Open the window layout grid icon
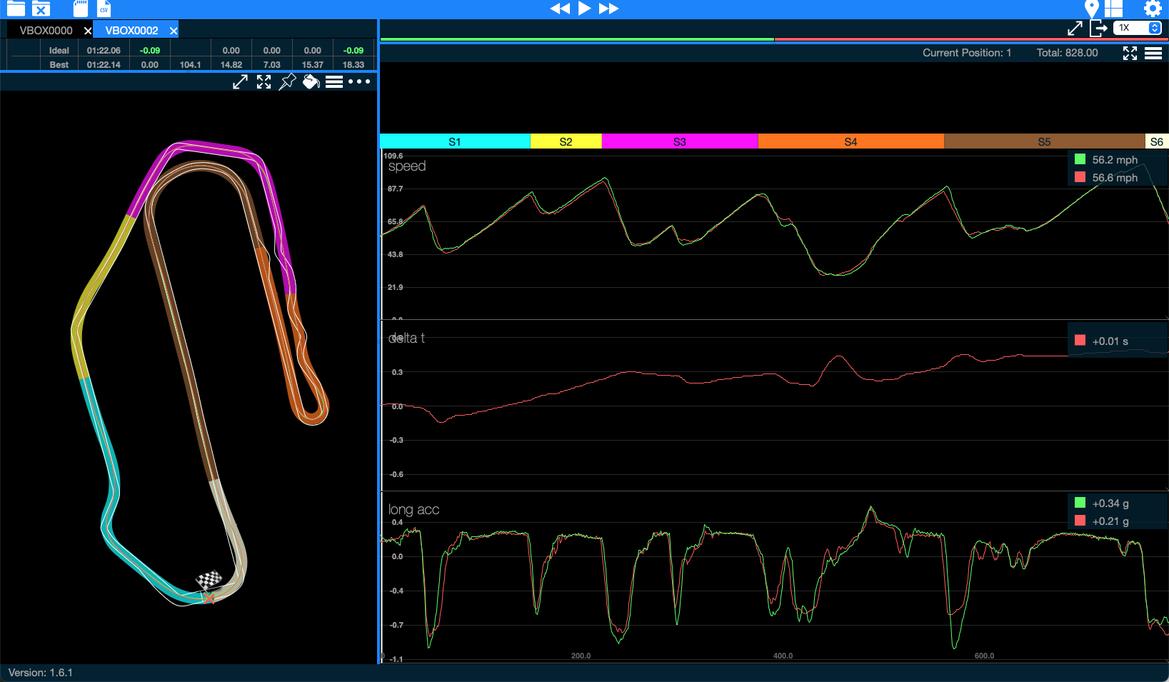1169x682 pixels. point(1114,9)
